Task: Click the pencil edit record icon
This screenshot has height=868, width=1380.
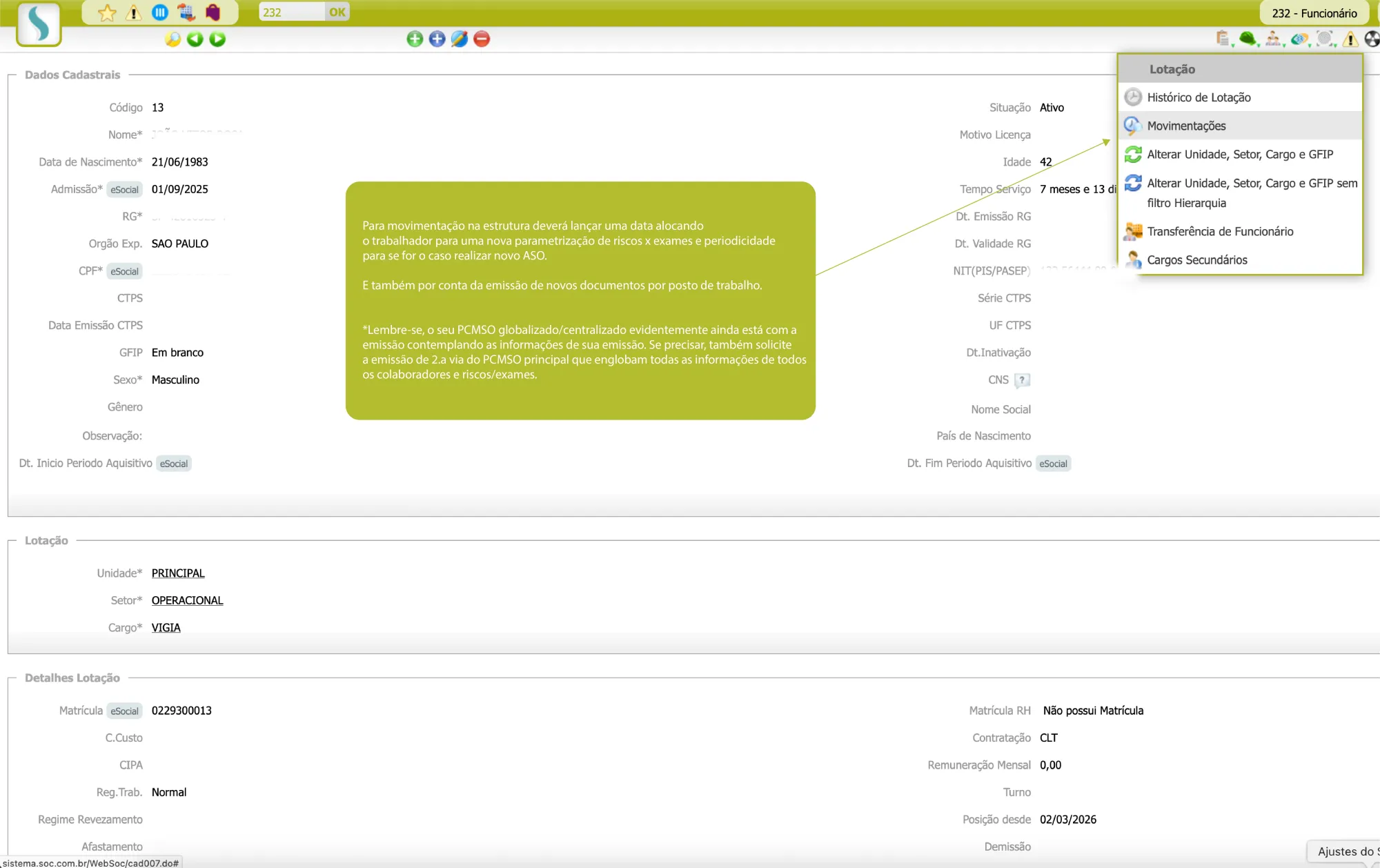Action: click(460, 39)
